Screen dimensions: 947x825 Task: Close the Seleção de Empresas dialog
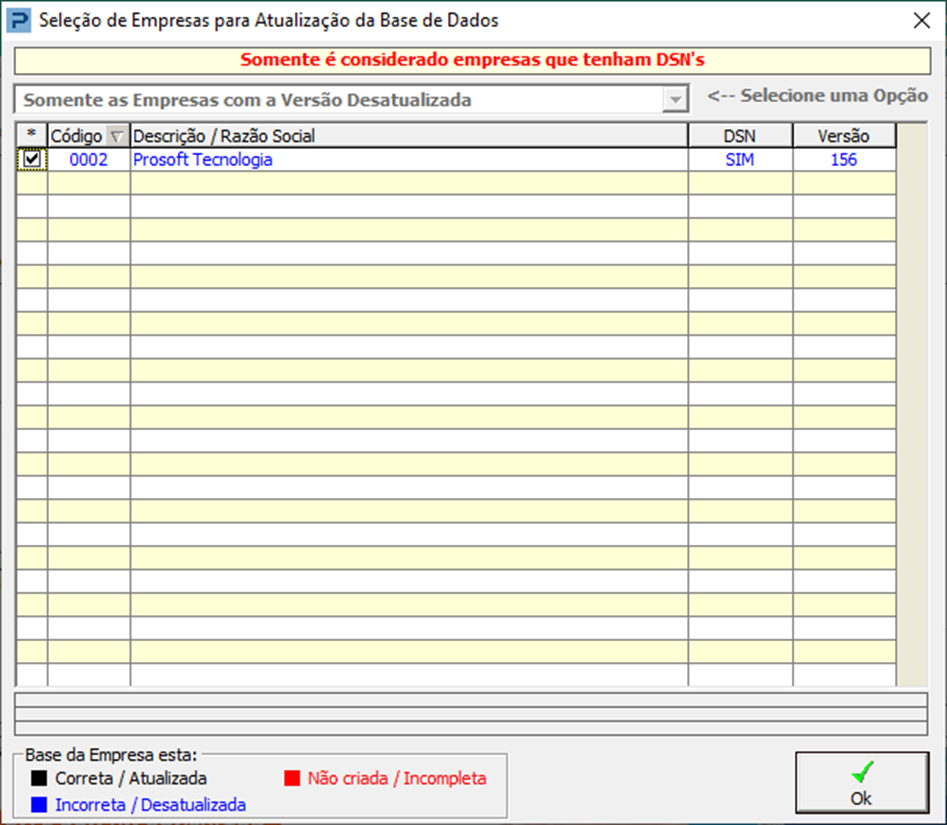(x=922, y=20)
